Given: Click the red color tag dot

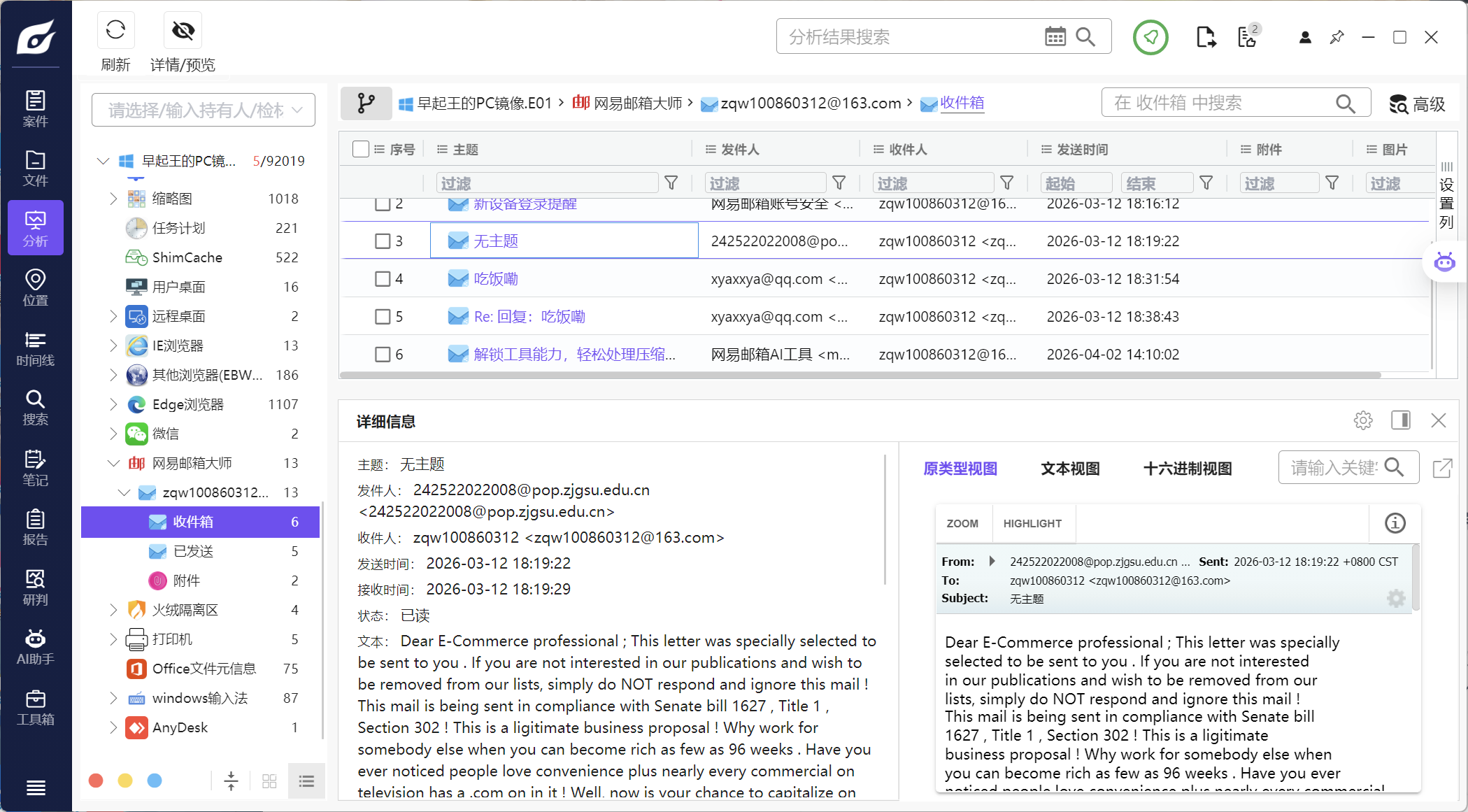Looking at the screenshot, I should coord(97,781).
